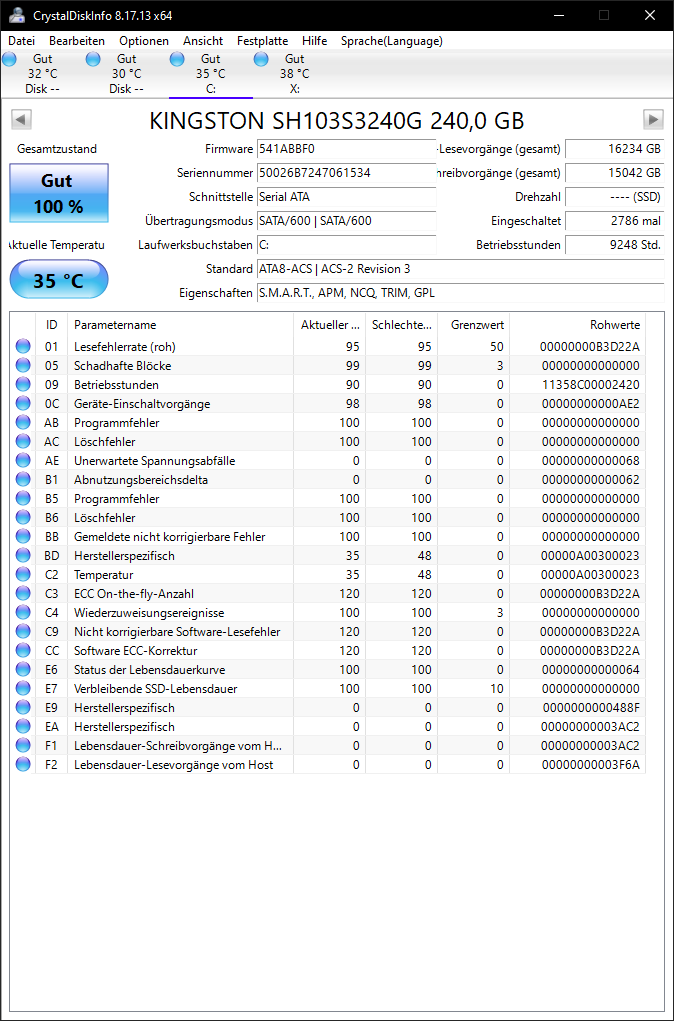Click the Firmware field 541ABBF0
The height and width of the screenshot is (1021, 674).
point(346,149)
